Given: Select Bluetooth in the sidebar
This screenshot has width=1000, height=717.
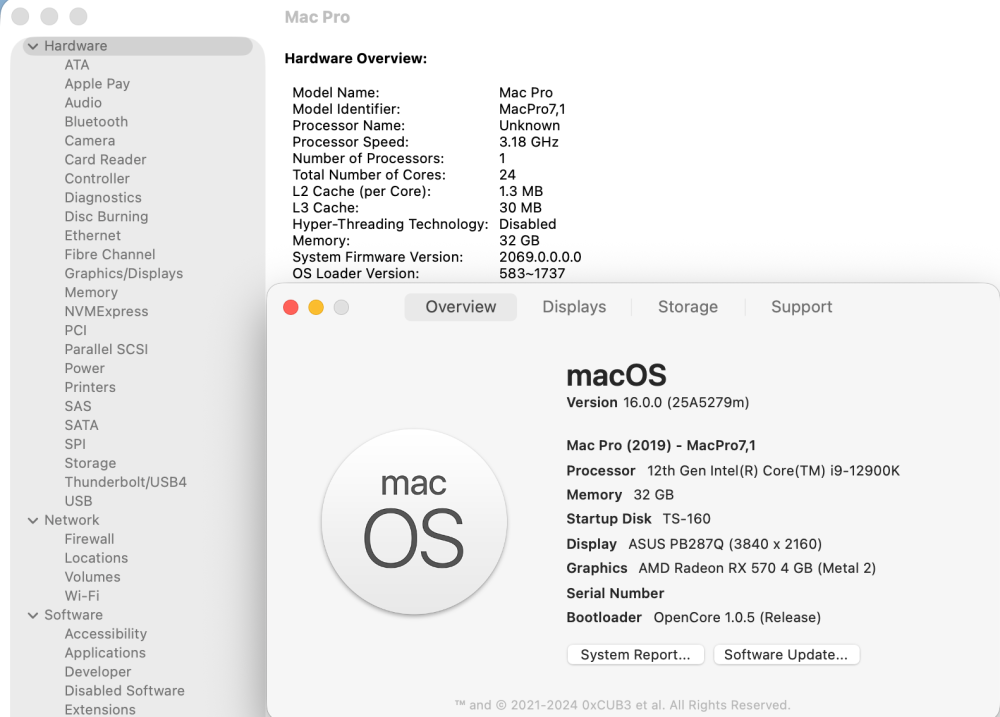Looking at the screenshot, I should [x=96, y=122].
